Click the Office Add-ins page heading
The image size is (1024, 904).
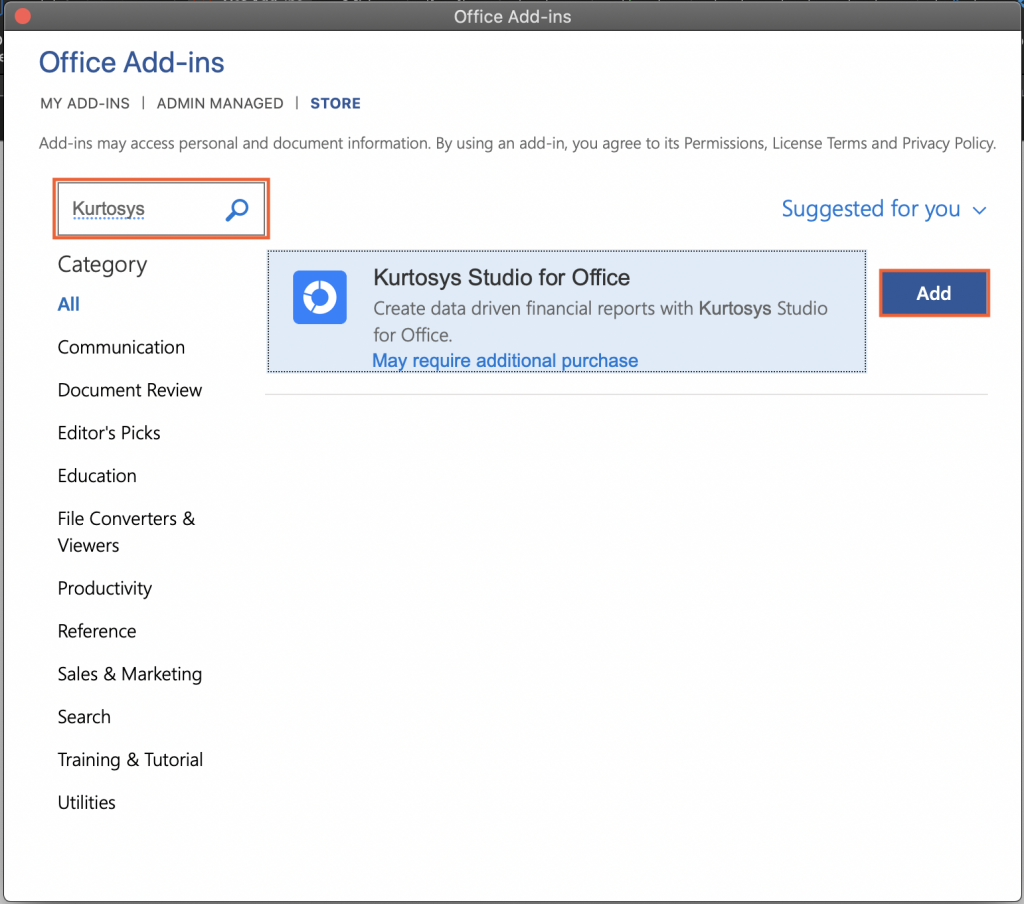(131, 63)
